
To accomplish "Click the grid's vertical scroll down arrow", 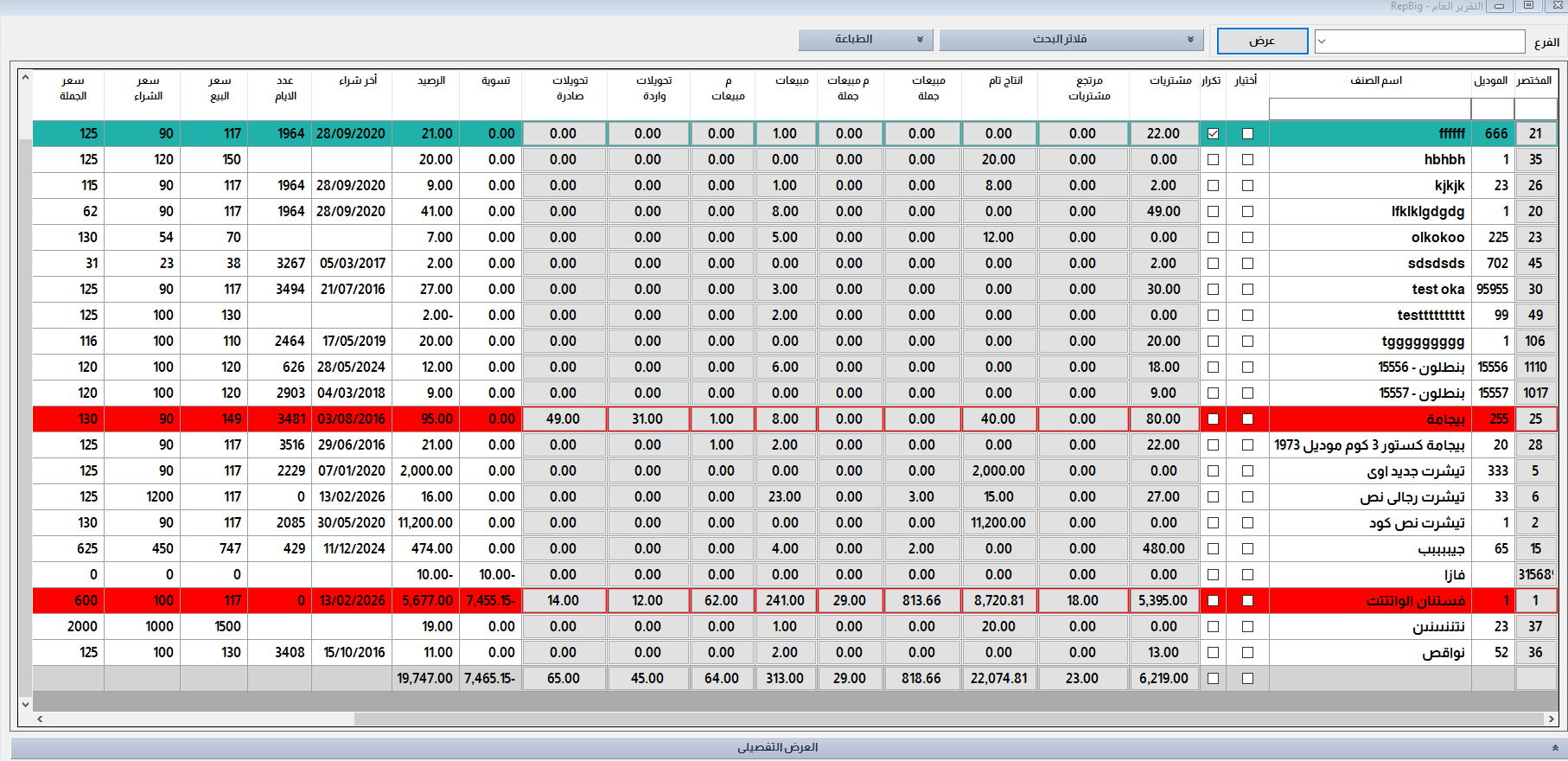I will click(25, 704).
